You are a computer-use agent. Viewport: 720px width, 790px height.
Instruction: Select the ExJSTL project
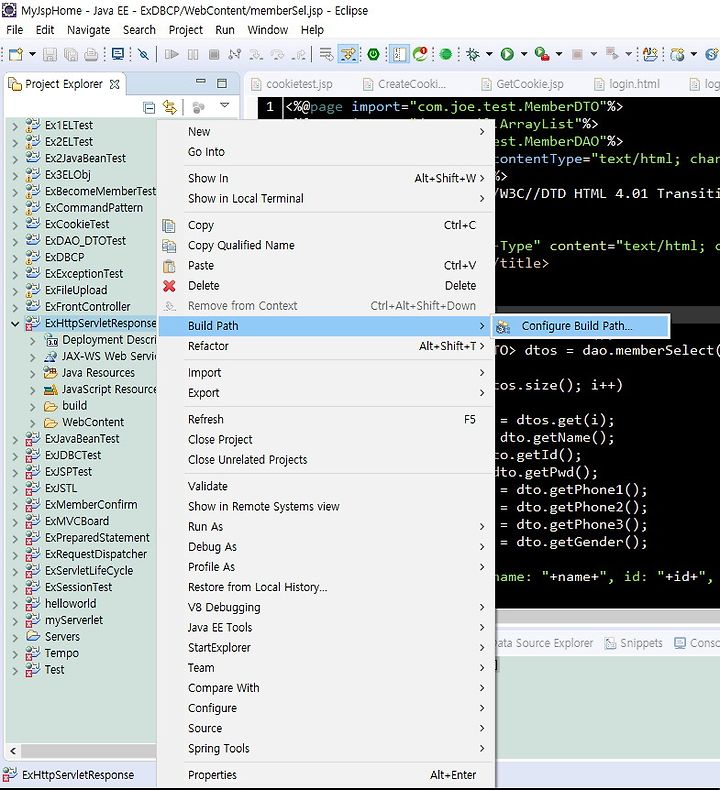(61, 488)
